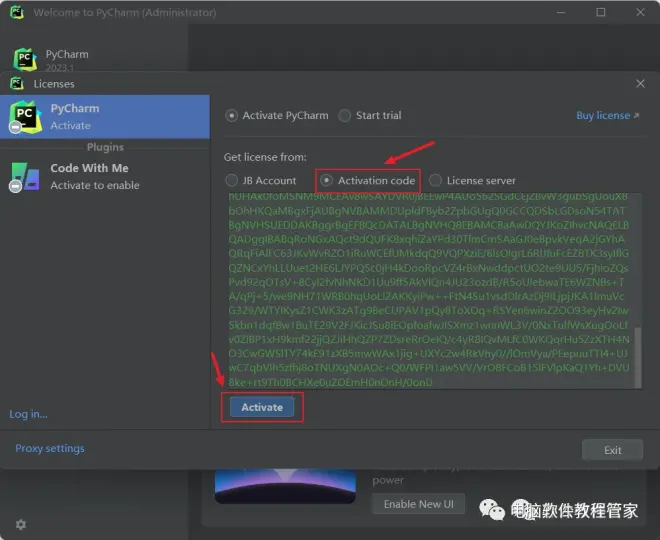Click the new UI preview thumbnail
Image resolution: width=660 pixels, height=540 pixels.
pyautogui.click(x=285, y=487)
